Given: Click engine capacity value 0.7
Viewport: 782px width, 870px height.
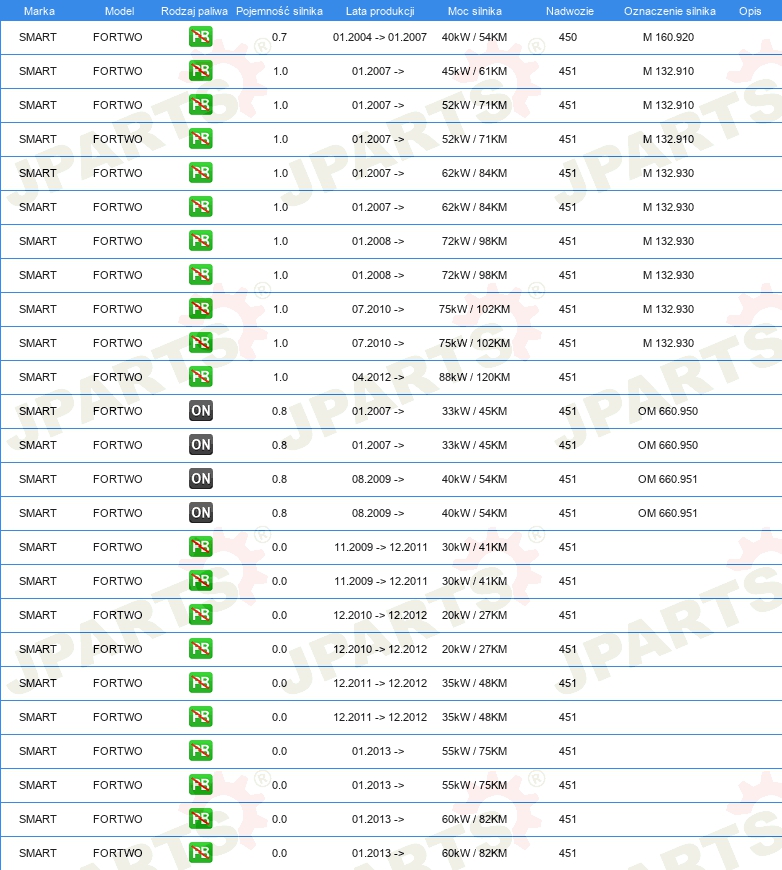Looking at the screenshot, I should pos(279,37).
